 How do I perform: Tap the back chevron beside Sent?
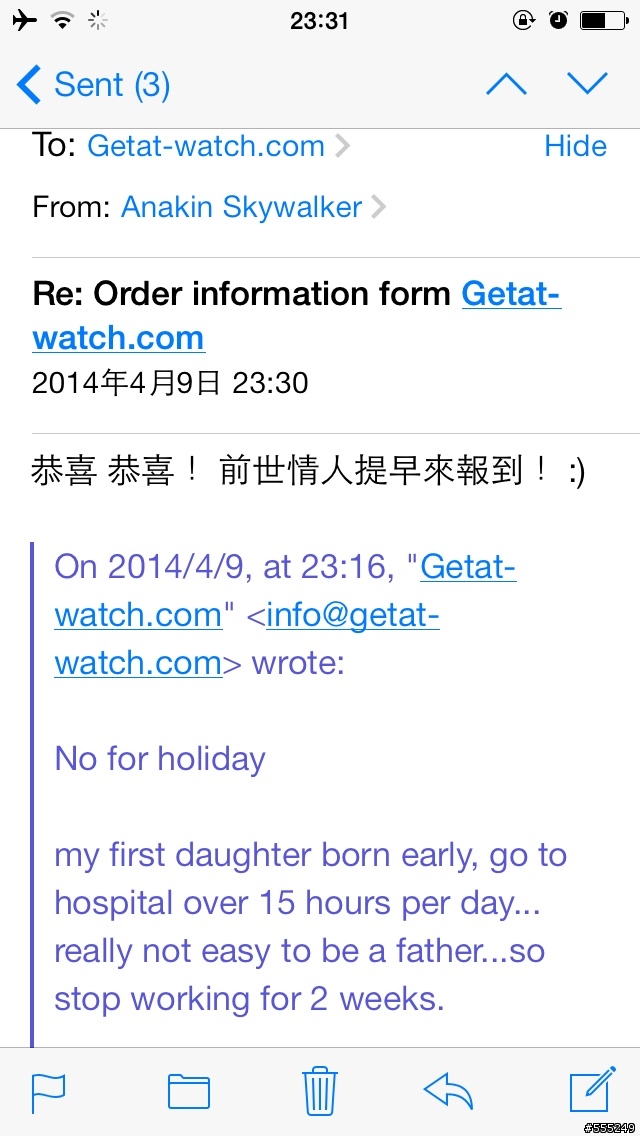click(x=29, y=84)
